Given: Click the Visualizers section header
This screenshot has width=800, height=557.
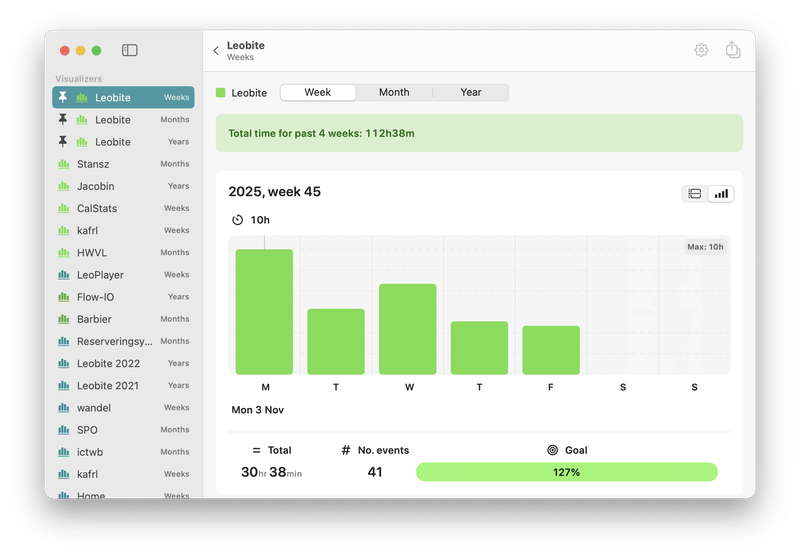Looking at the screenshot, I should click(79, 79).
